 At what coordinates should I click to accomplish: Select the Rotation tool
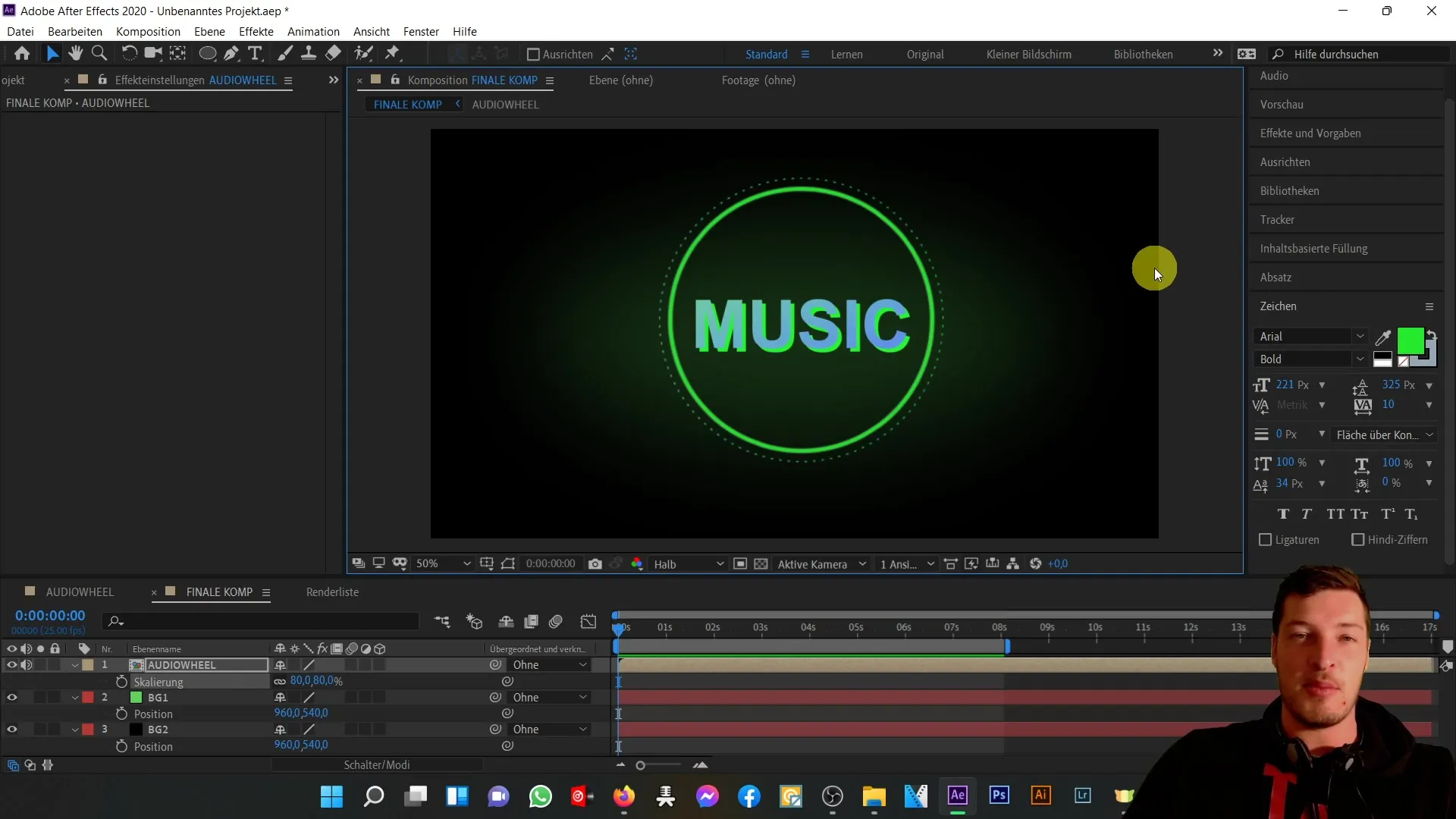click(130, 54)
